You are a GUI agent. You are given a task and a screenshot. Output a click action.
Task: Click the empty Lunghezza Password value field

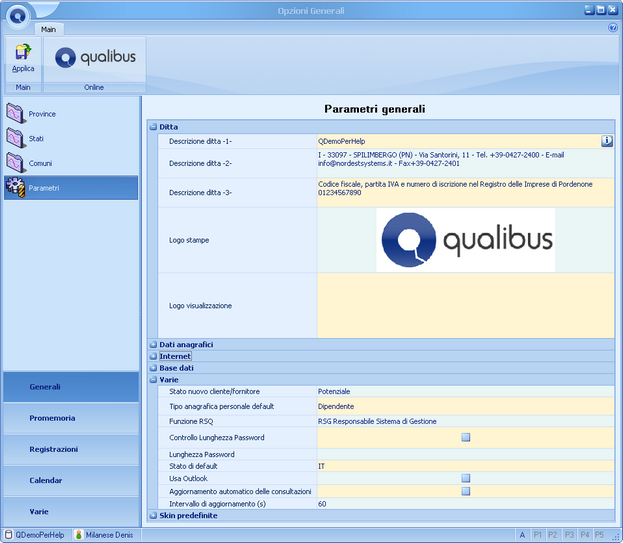[x=465, y=454]
